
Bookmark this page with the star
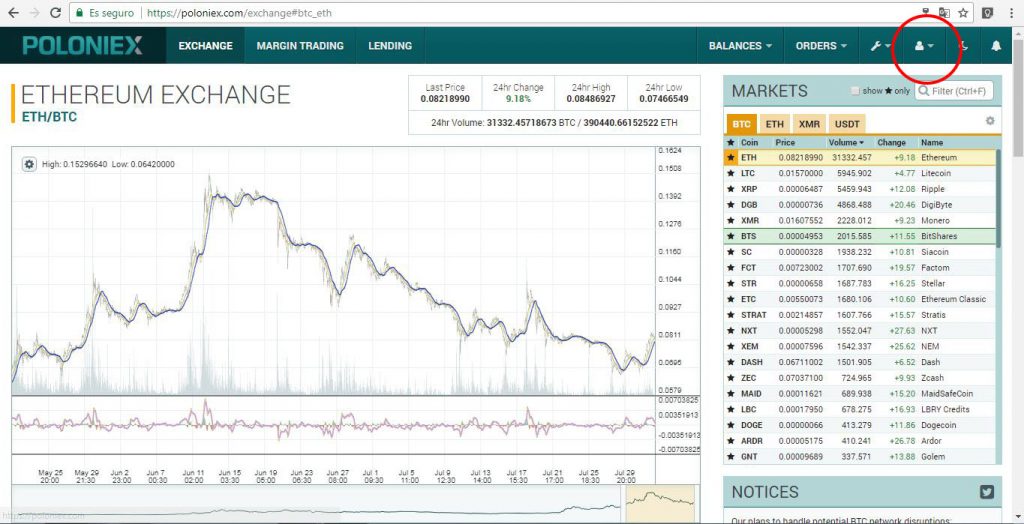point(963,12)
